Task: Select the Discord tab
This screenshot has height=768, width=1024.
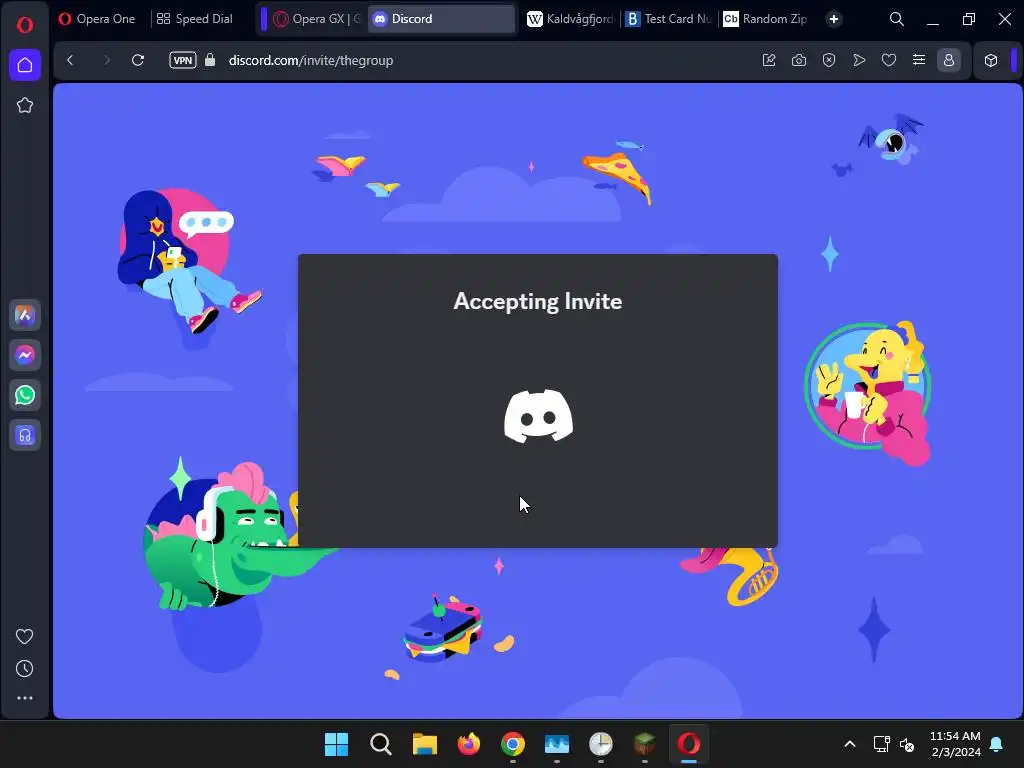Action: point(441,19)
